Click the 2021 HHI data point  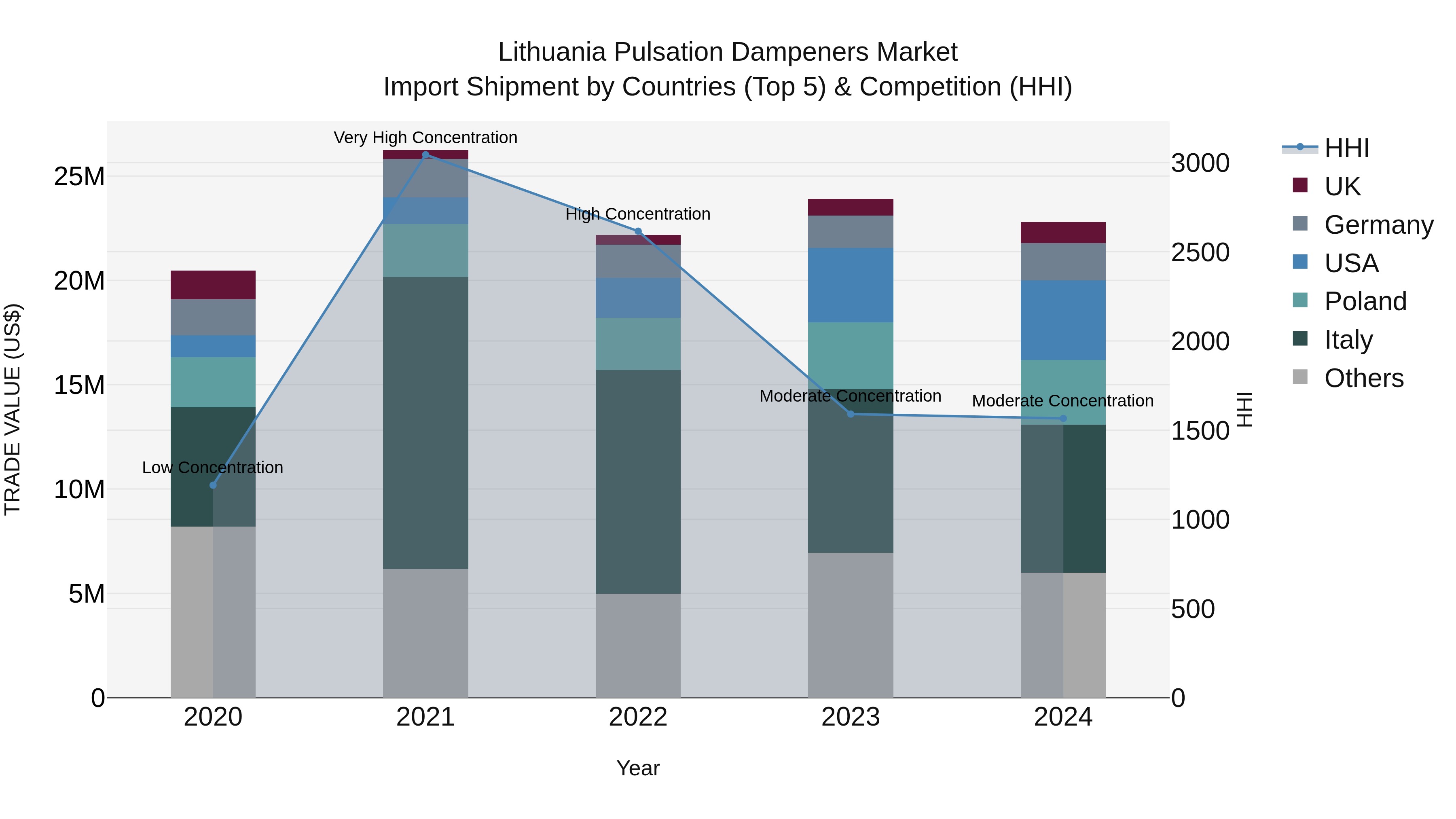[425, 155]
